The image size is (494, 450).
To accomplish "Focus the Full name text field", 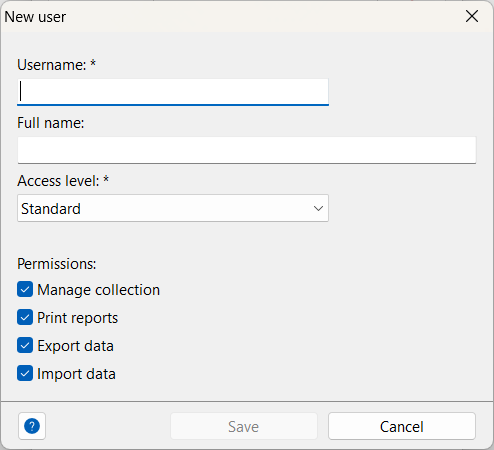I will 247,150.
